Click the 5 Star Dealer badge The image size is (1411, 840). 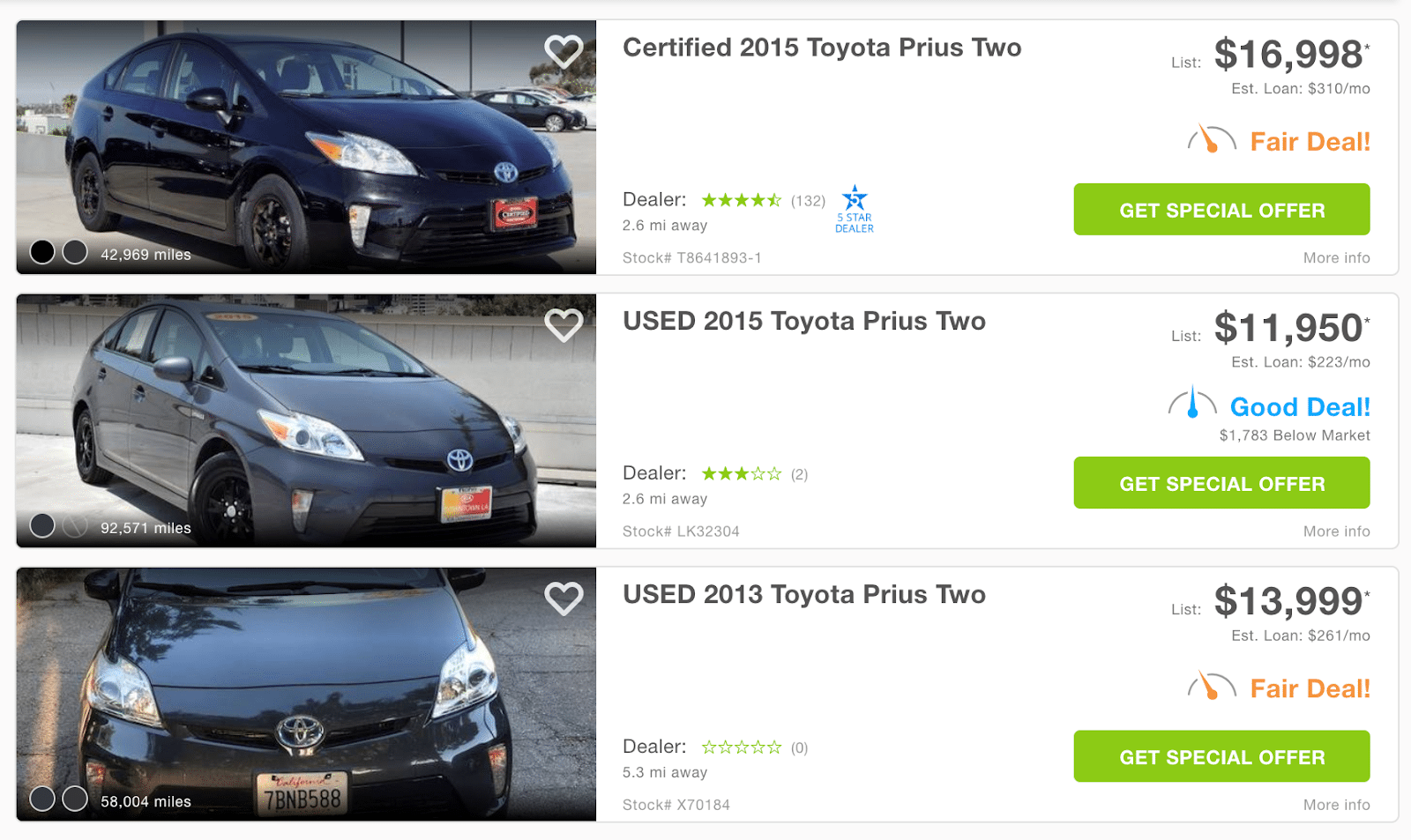pyautogui.click(x=855, y=210)
